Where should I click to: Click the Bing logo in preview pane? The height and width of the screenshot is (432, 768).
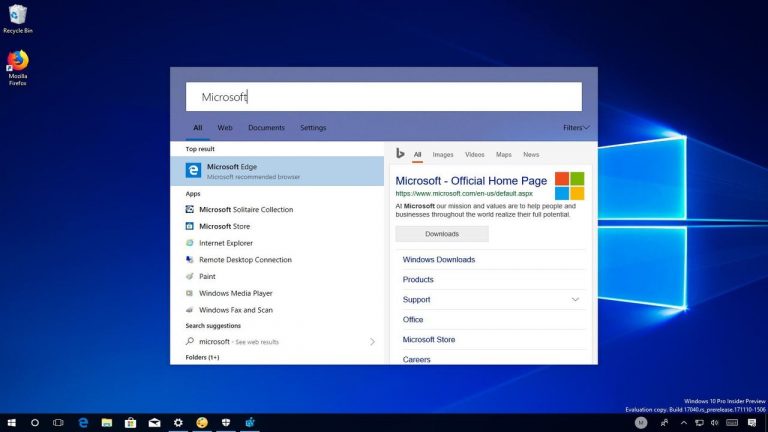(x=400, y=154)
